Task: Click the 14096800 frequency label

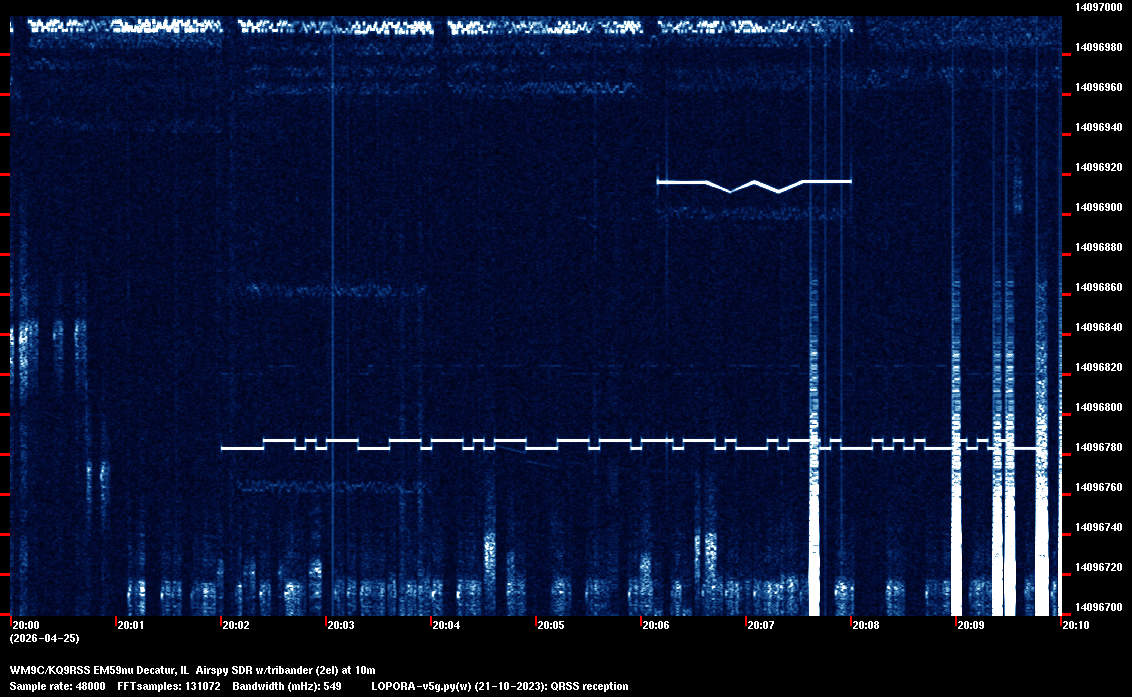Action: pyautogui.click(x=1098, y=407)
